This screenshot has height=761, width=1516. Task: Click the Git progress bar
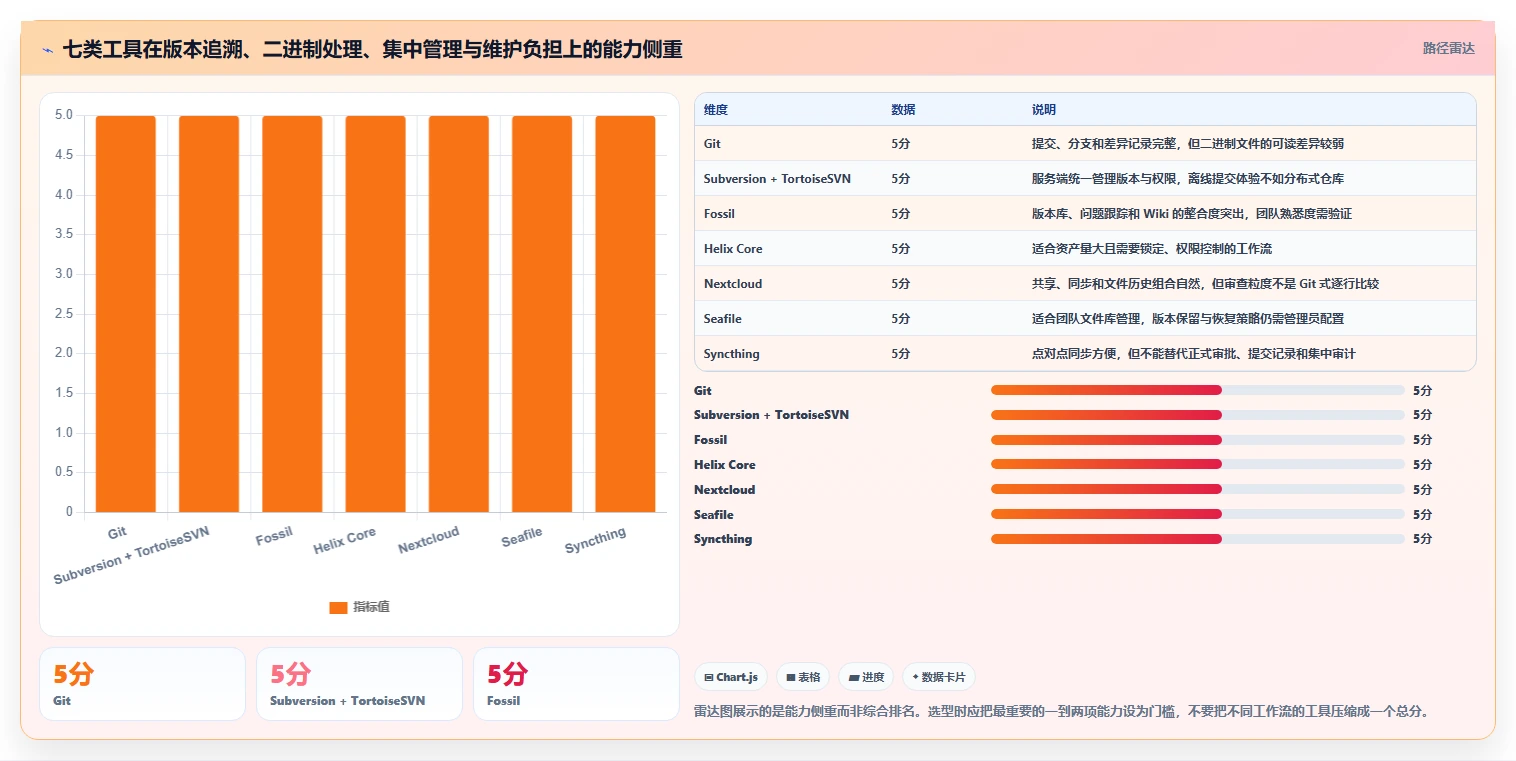1198,390
